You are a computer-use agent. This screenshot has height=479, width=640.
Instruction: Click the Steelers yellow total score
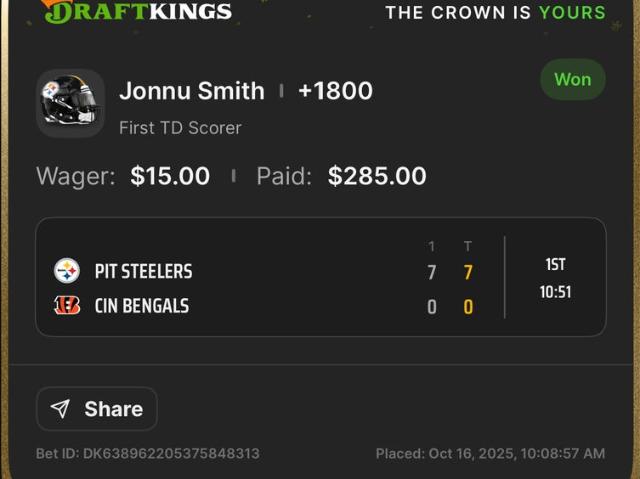coord(468,272)
